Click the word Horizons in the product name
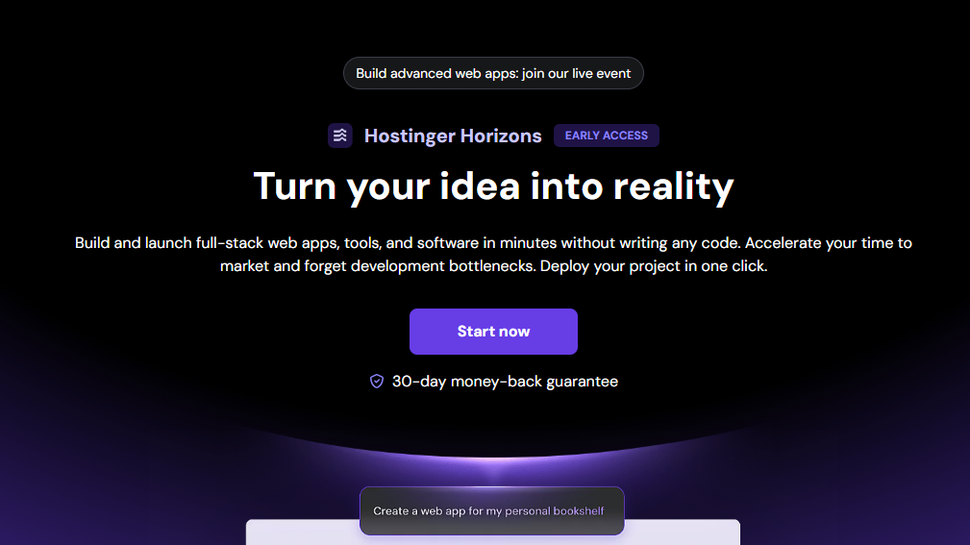 [500, 135]
